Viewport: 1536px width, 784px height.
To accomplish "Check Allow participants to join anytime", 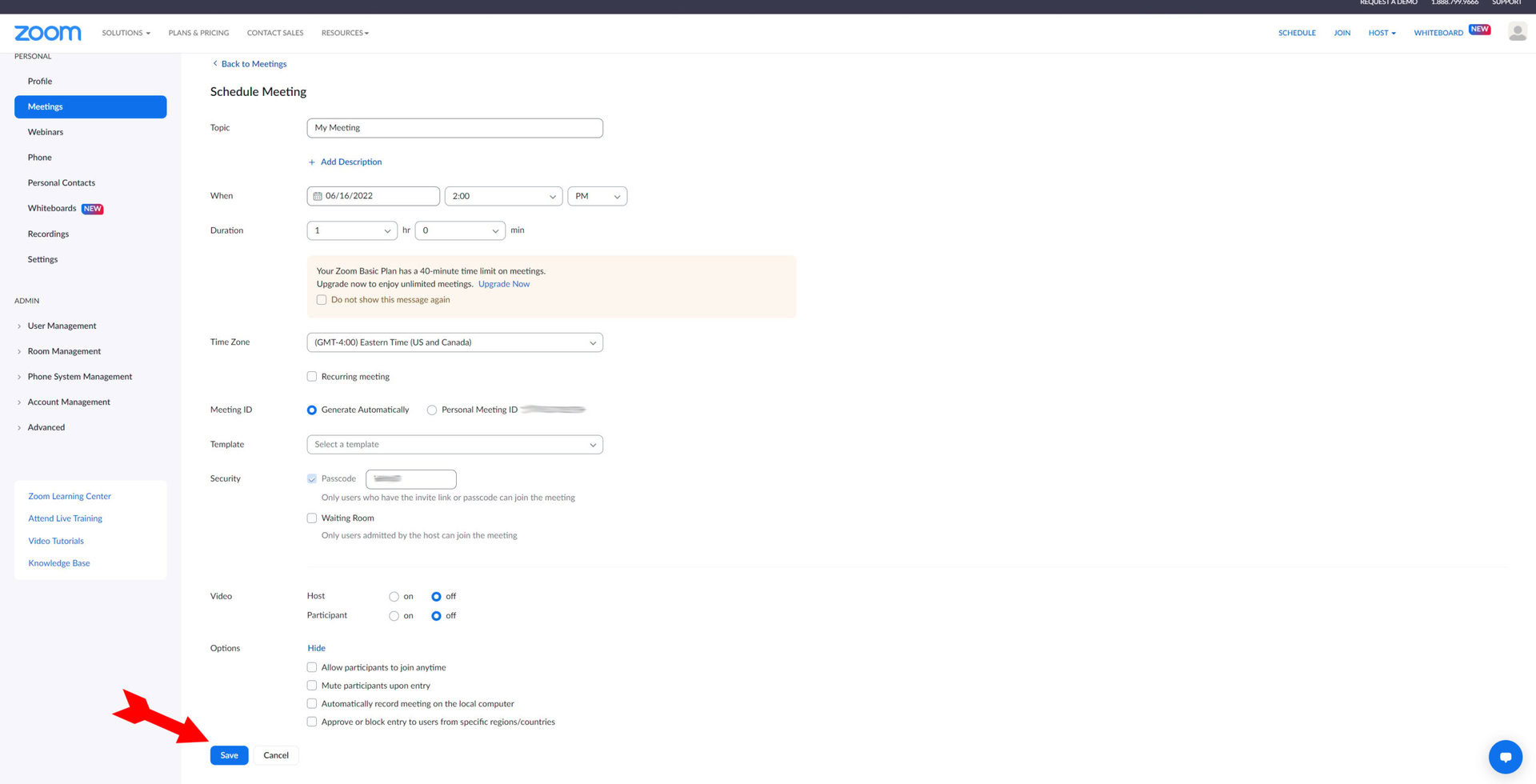I will point(312,667).
